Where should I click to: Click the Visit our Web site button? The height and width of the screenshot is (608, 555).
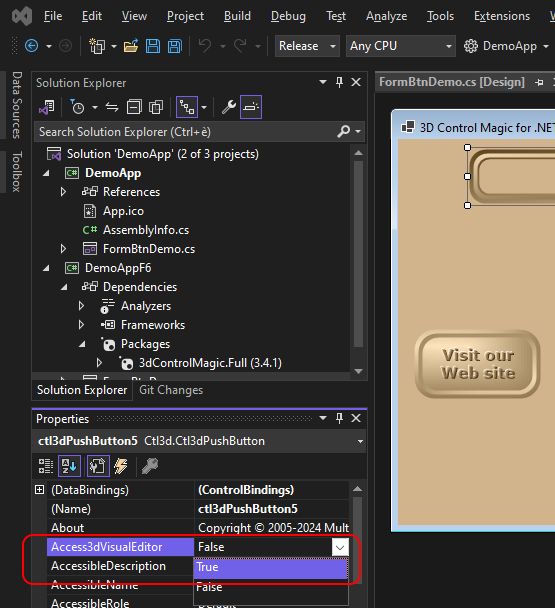(478, 364)
